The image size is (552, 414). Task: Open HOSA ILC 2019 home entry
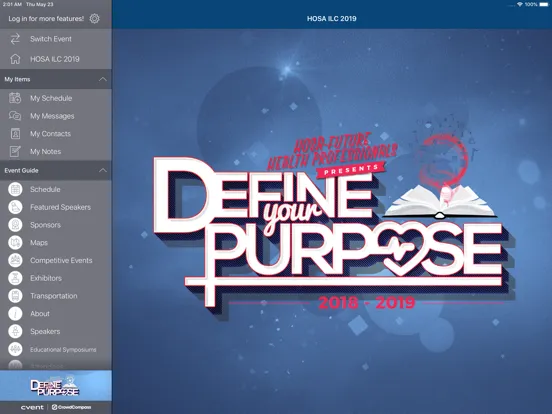pyautogui.click(x=56, y=59)
